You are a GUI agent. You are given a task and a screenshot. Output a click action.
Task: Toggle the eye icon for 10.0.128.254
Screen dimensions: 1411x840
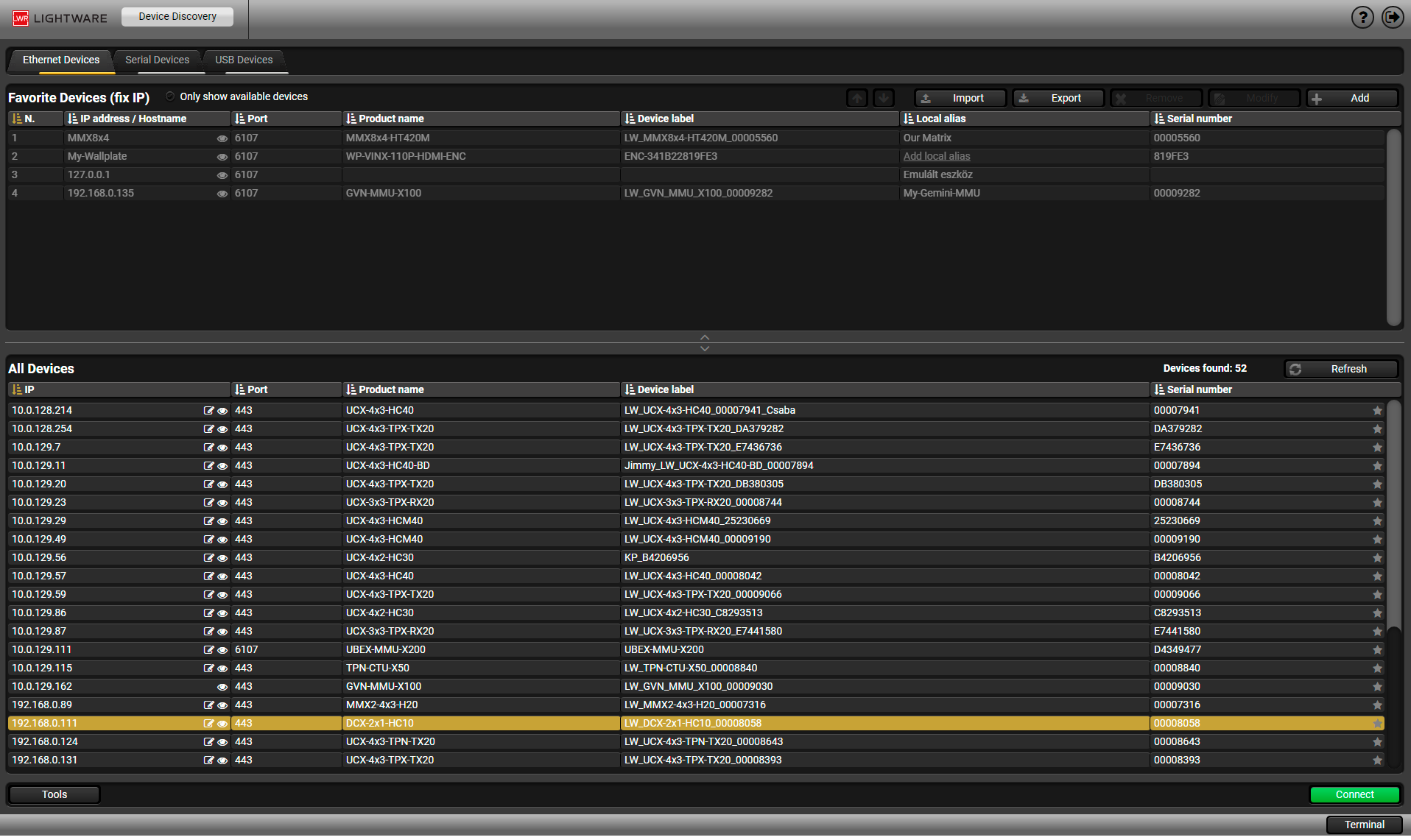(222, 429)
